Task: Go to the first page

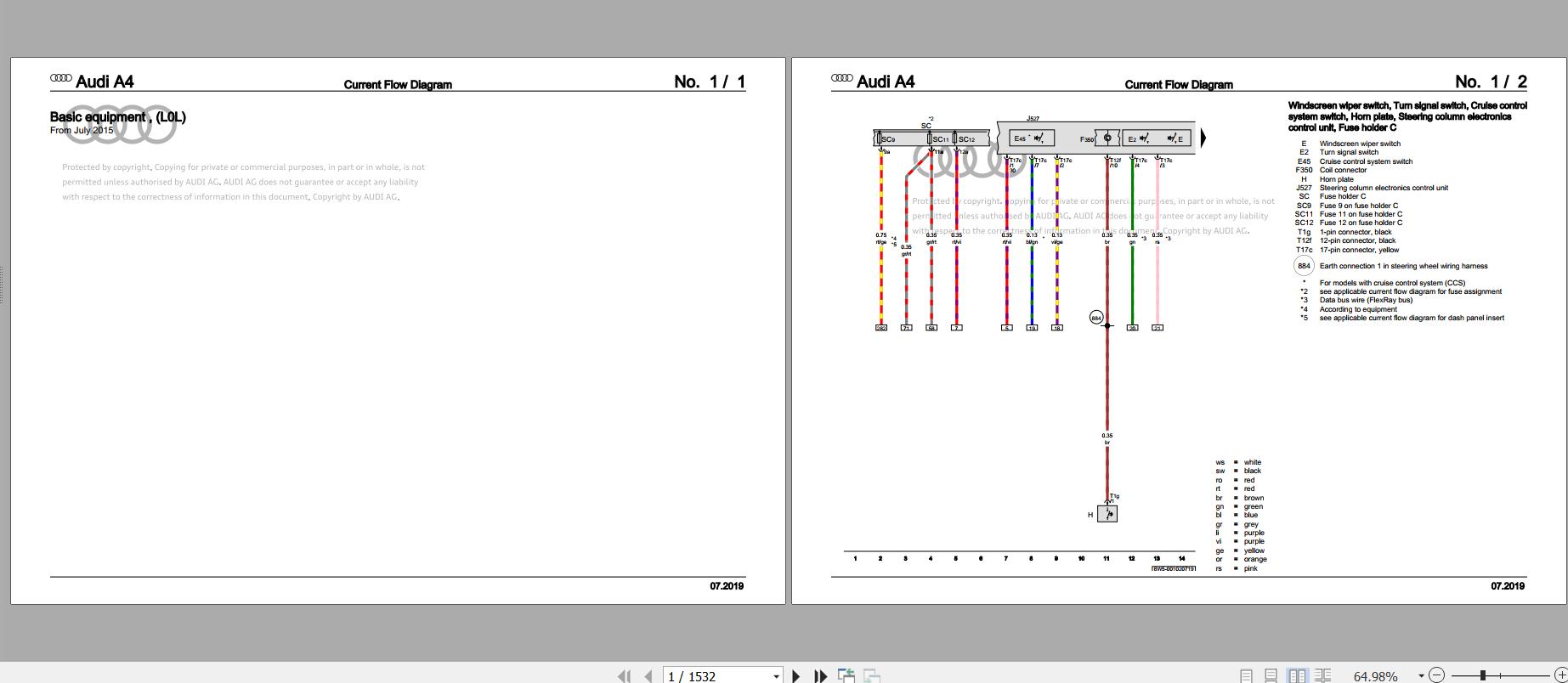Action: (x=625, y=676)
